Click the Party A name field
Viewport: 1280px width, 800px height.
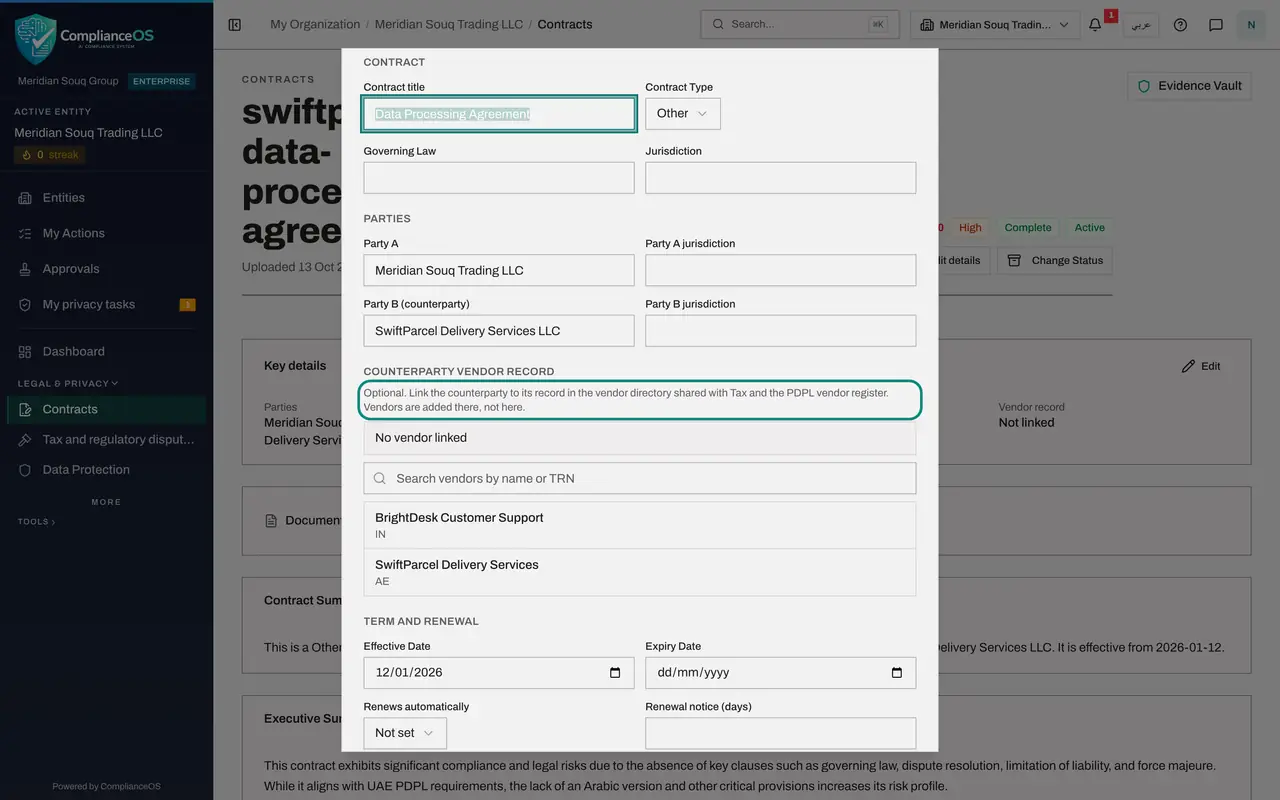click(499, 270)
